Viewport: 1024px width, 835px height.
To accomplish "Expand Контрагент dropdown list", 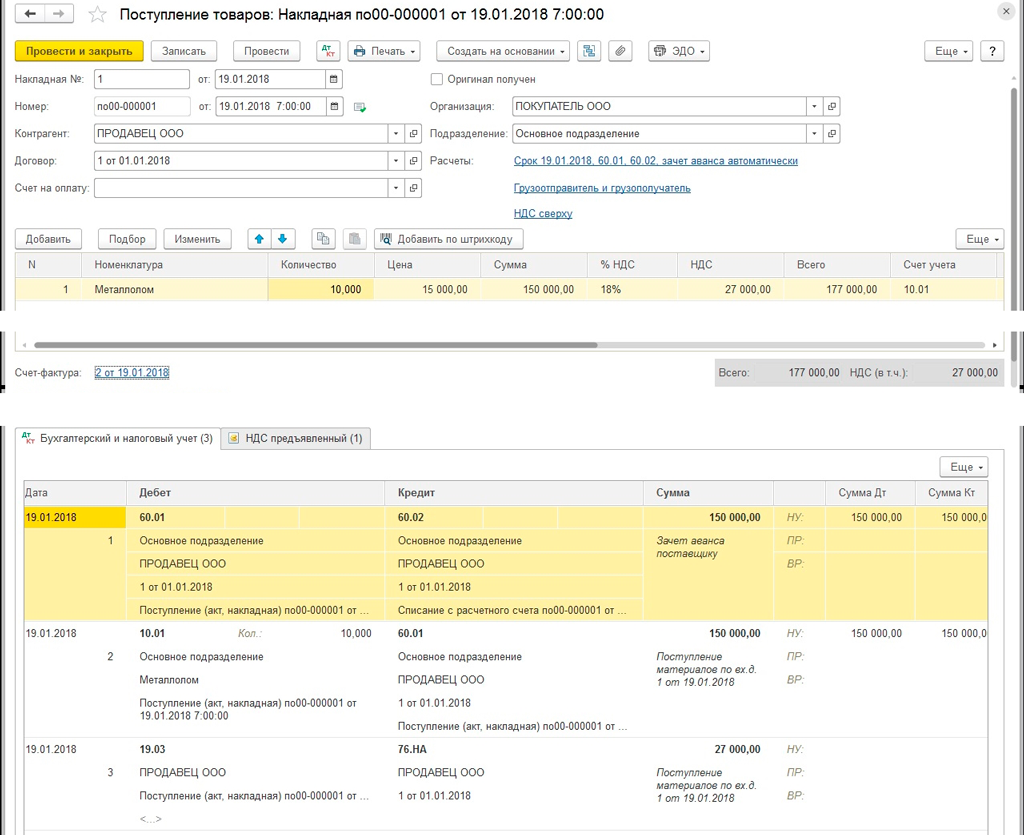I will (x=396, y=133).
